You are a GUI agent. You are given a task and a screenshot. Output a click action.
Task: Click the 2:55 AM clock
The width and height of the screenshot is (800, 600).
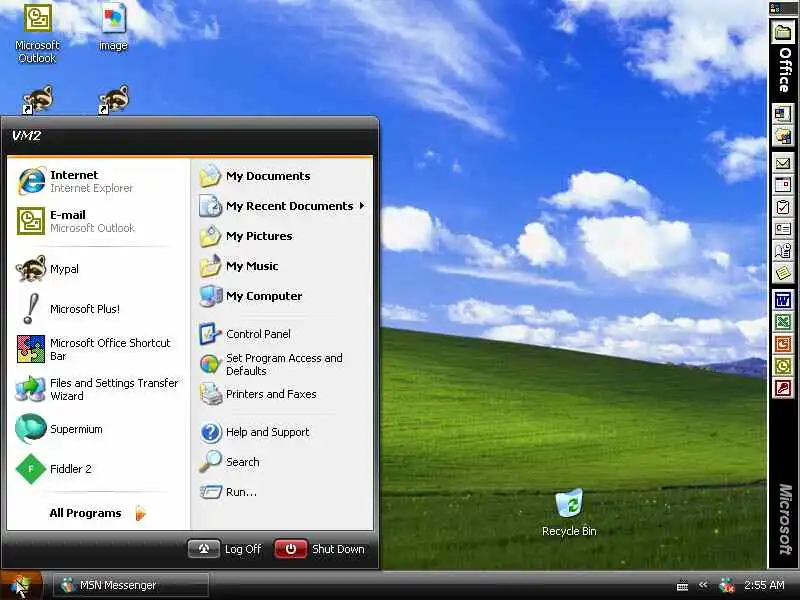pyautogui.click(x=764, y=585)
